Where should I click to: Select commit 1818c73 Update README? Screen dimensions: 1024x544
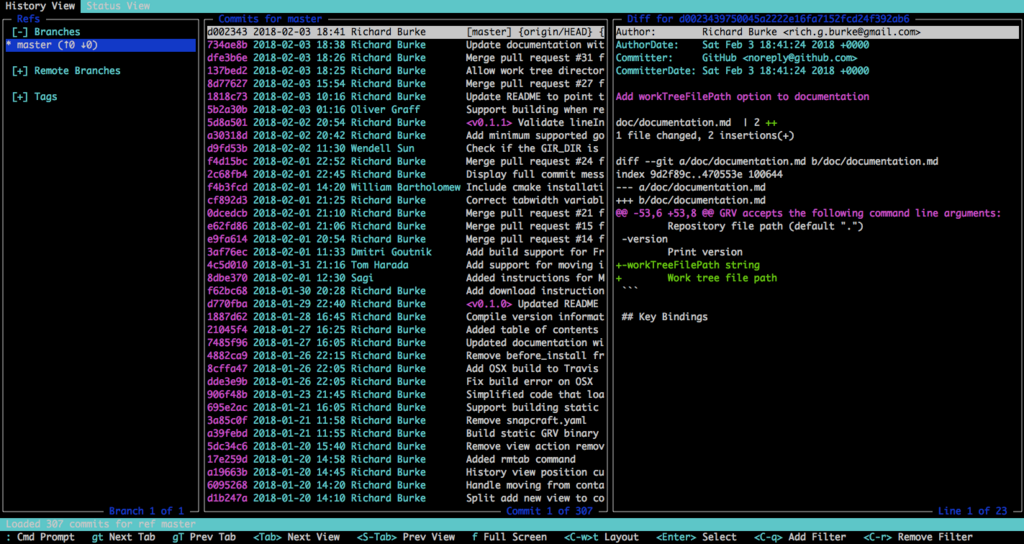pyautogui.click(x=406, y=97)
